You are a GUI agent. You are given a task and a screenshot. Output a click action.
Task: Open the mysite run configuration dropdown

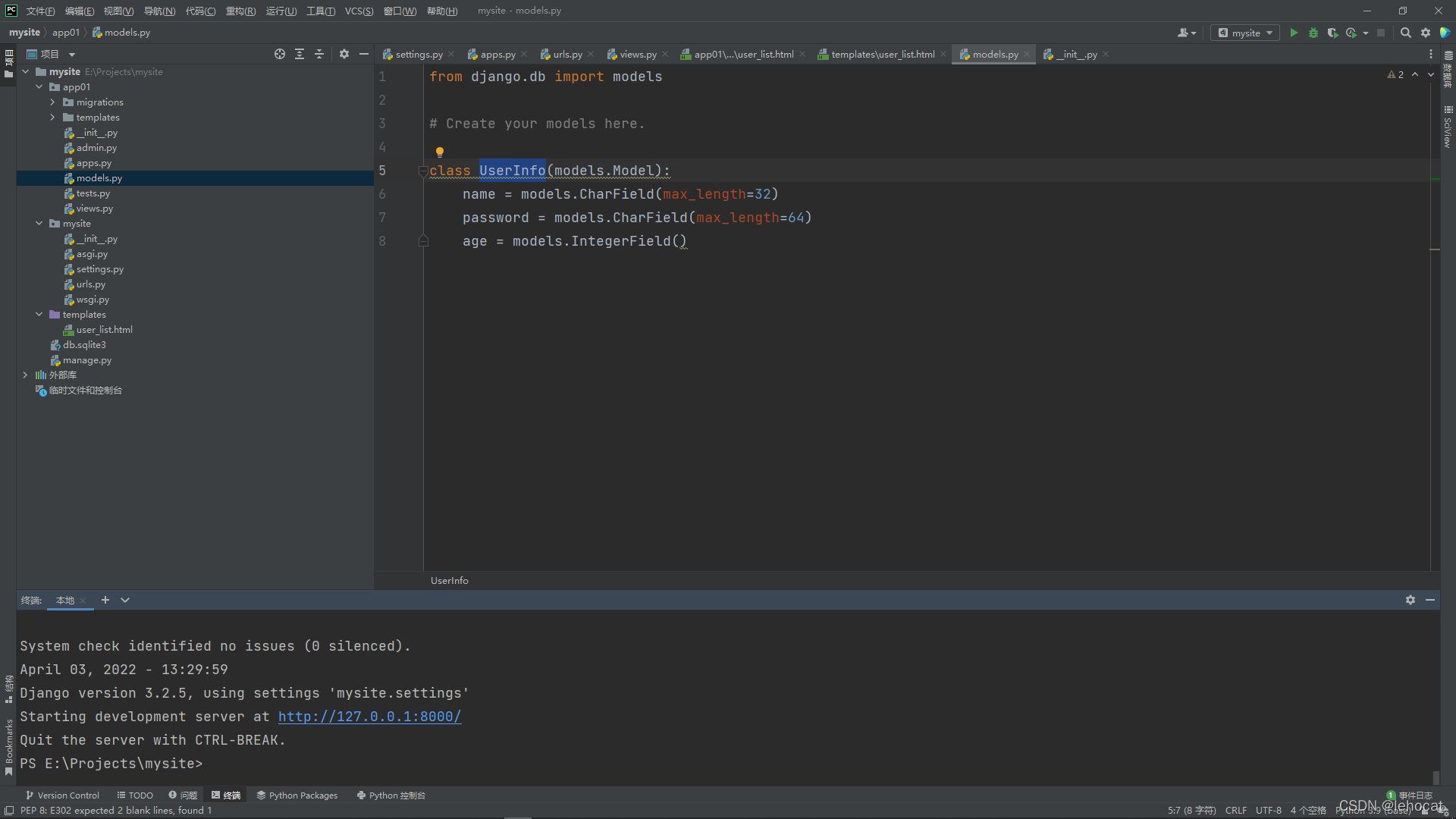point(1245,33)
